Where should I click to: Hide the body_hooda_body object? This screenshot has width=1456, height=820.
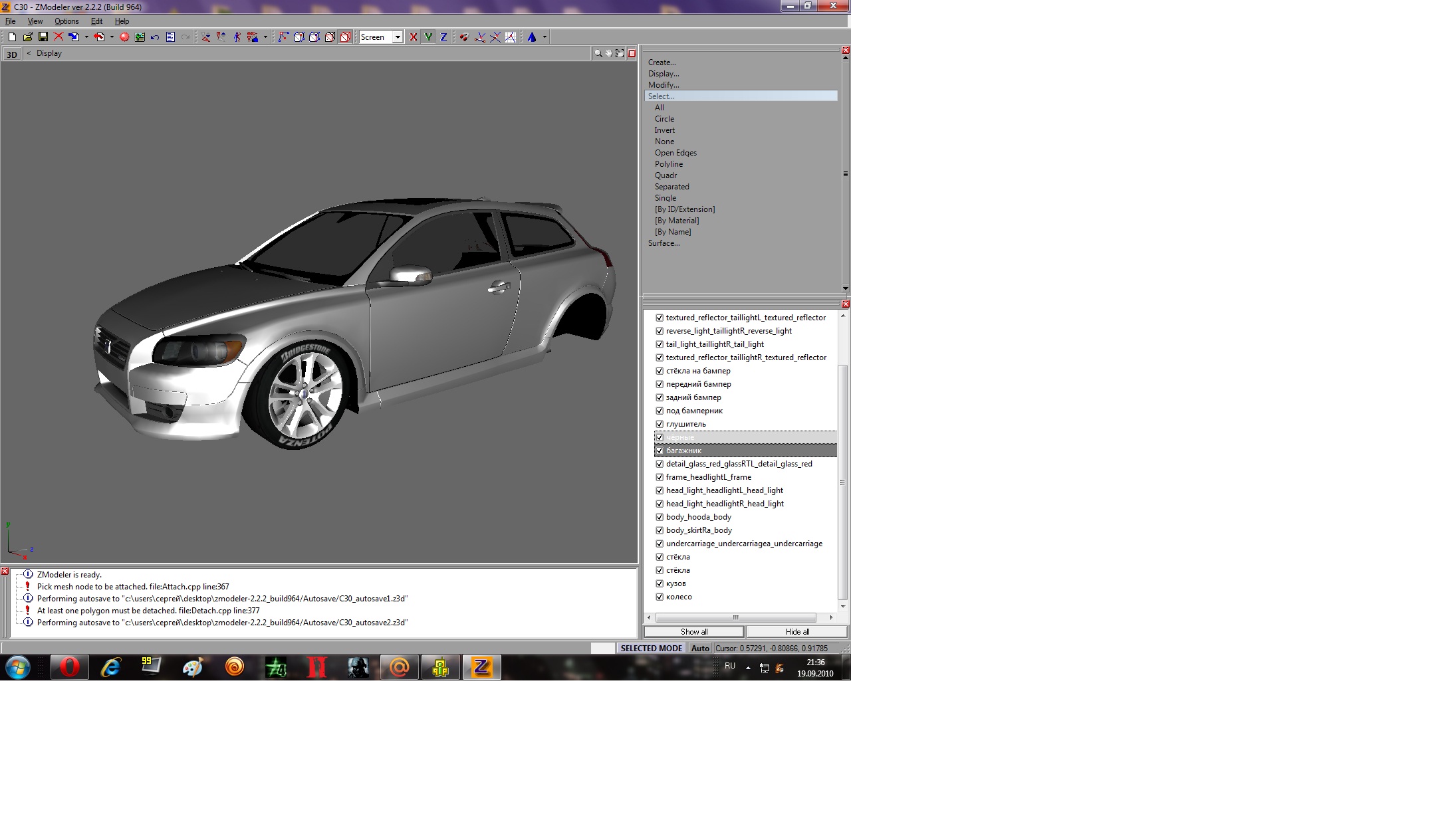click(x=660, y=517)
